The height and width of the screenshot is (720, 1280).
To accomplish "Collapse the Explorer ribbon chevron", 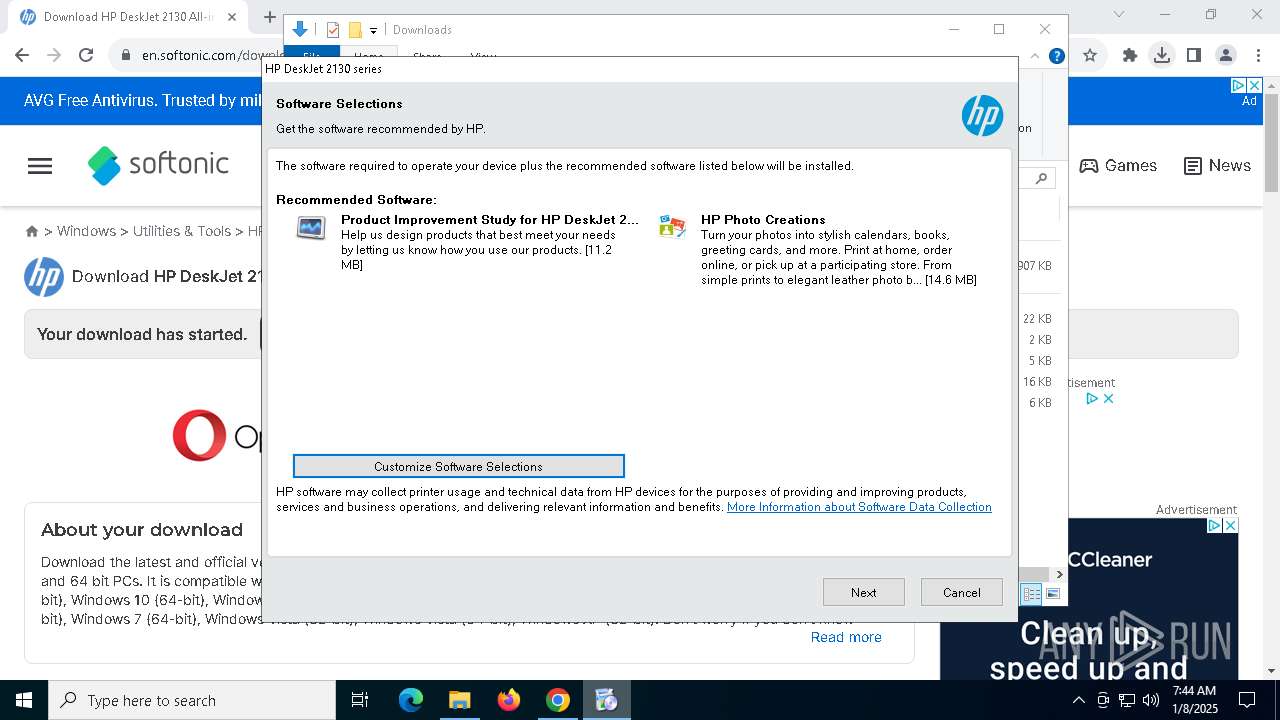I will click(x=1037, y=56).
